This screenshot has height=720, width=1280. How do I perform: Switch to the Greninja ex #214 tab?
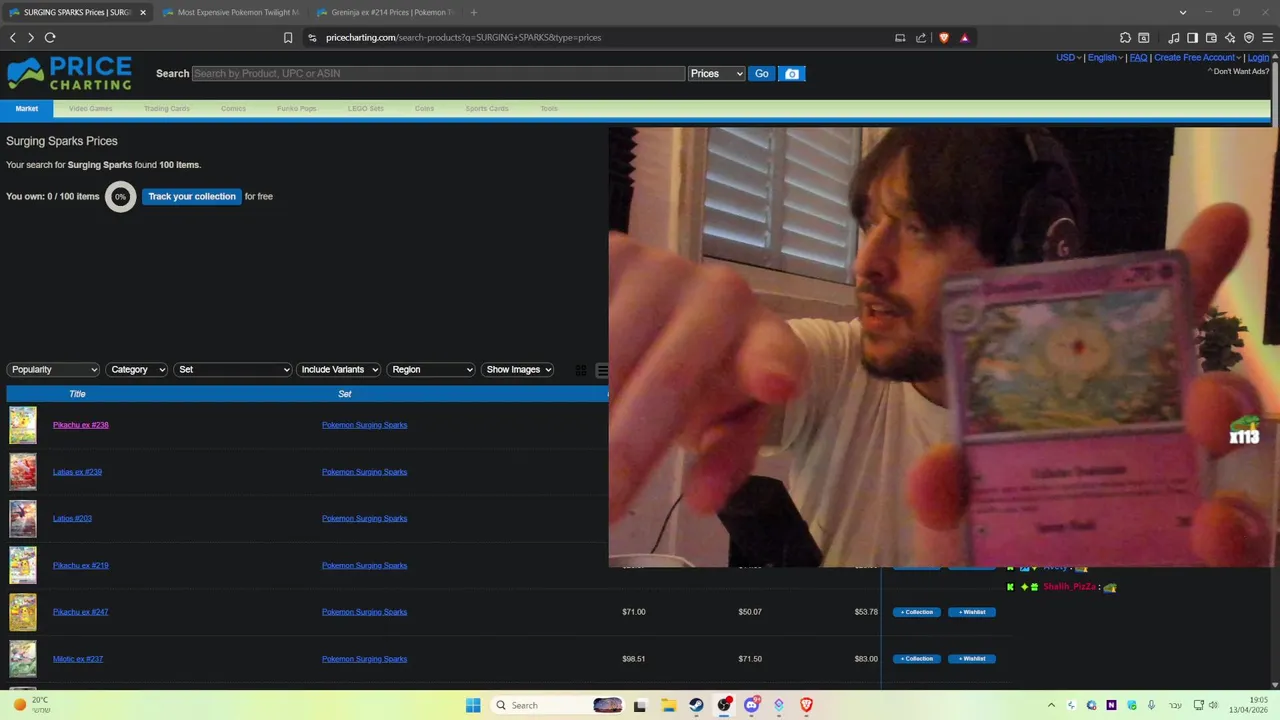(384, 12)
